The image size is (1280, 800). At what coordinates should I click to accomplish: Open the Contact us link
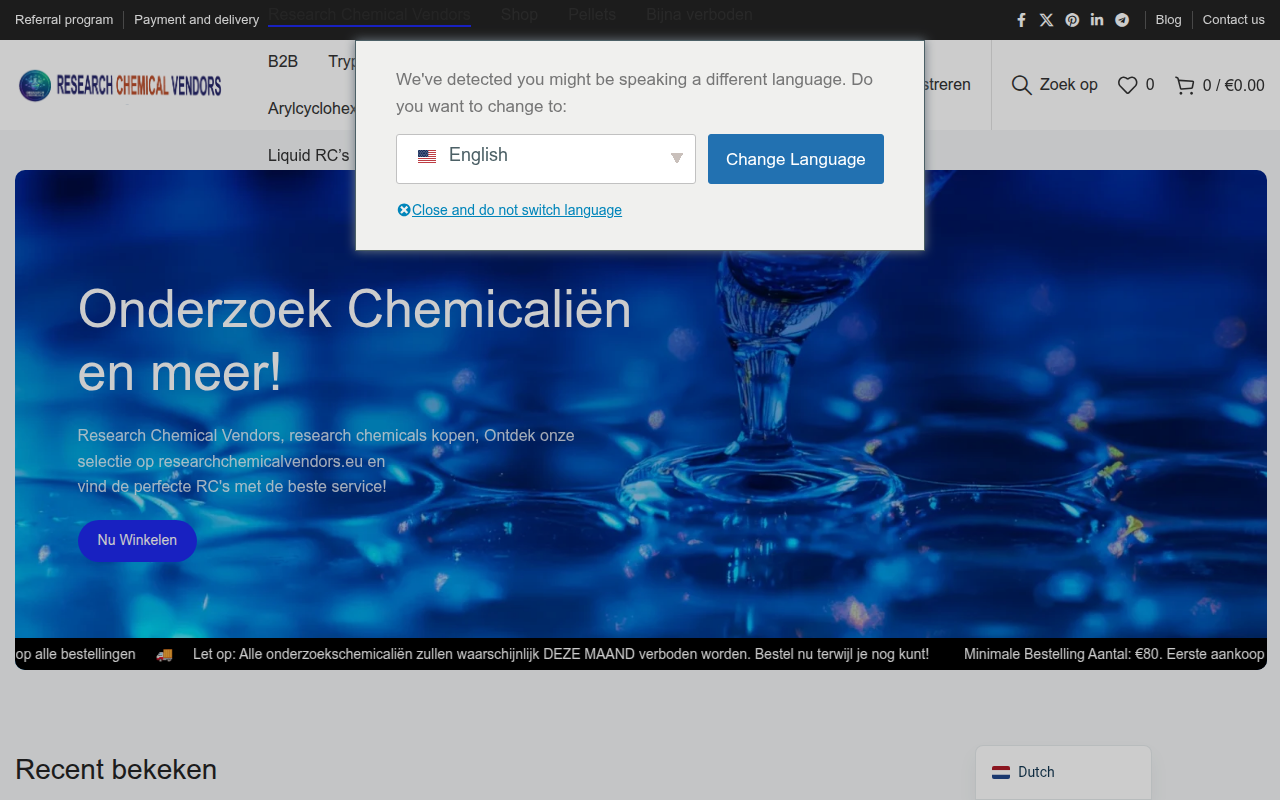[x=1233, y=20]
